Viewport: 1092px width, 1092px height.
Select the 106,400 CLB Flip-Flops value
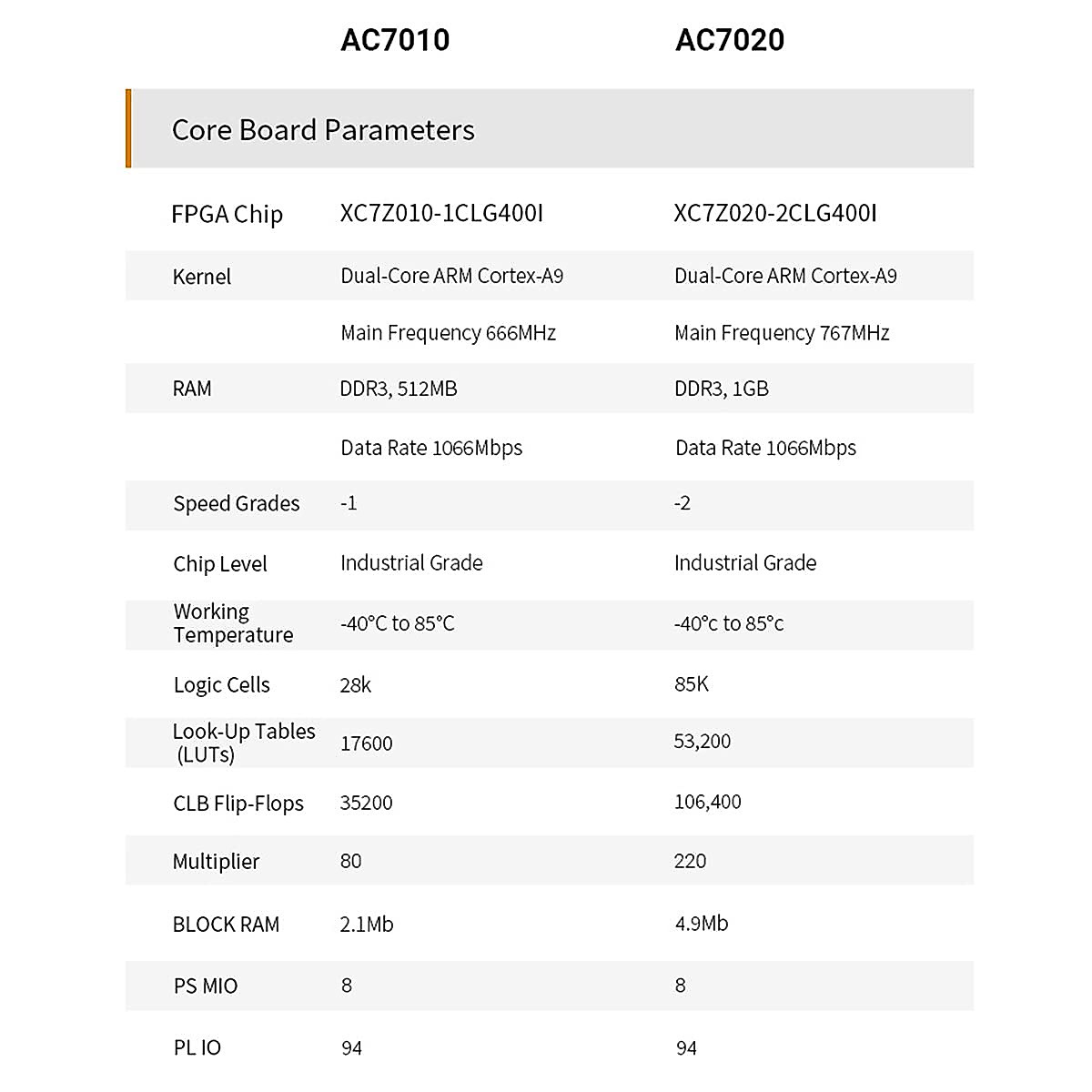coord(707,802)
